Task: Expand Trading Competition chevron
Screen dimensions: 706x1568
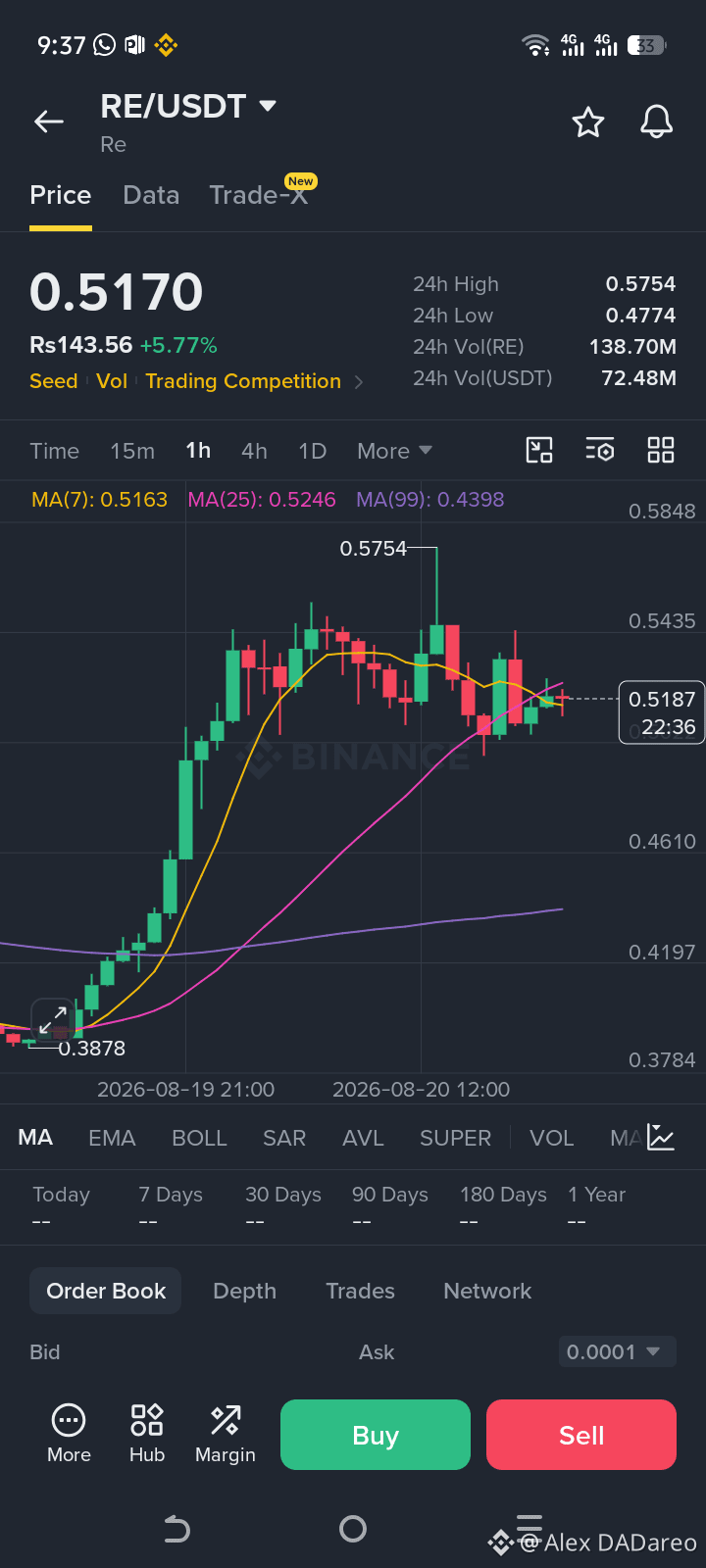Action: pyautogui.click(x=359, y=382)
